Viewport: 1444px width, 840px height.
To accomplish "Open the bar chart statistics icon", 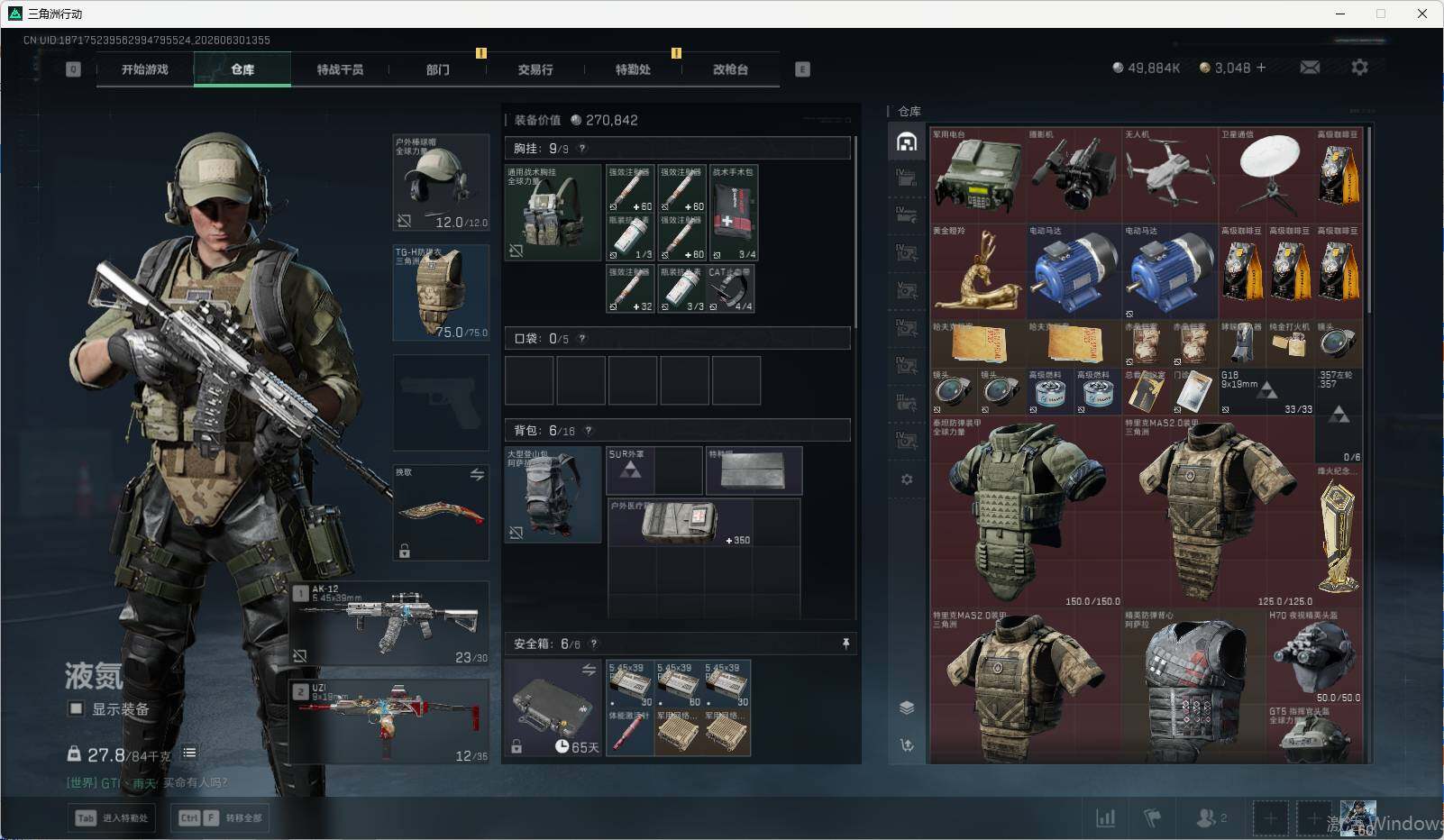I will 1105,817.
